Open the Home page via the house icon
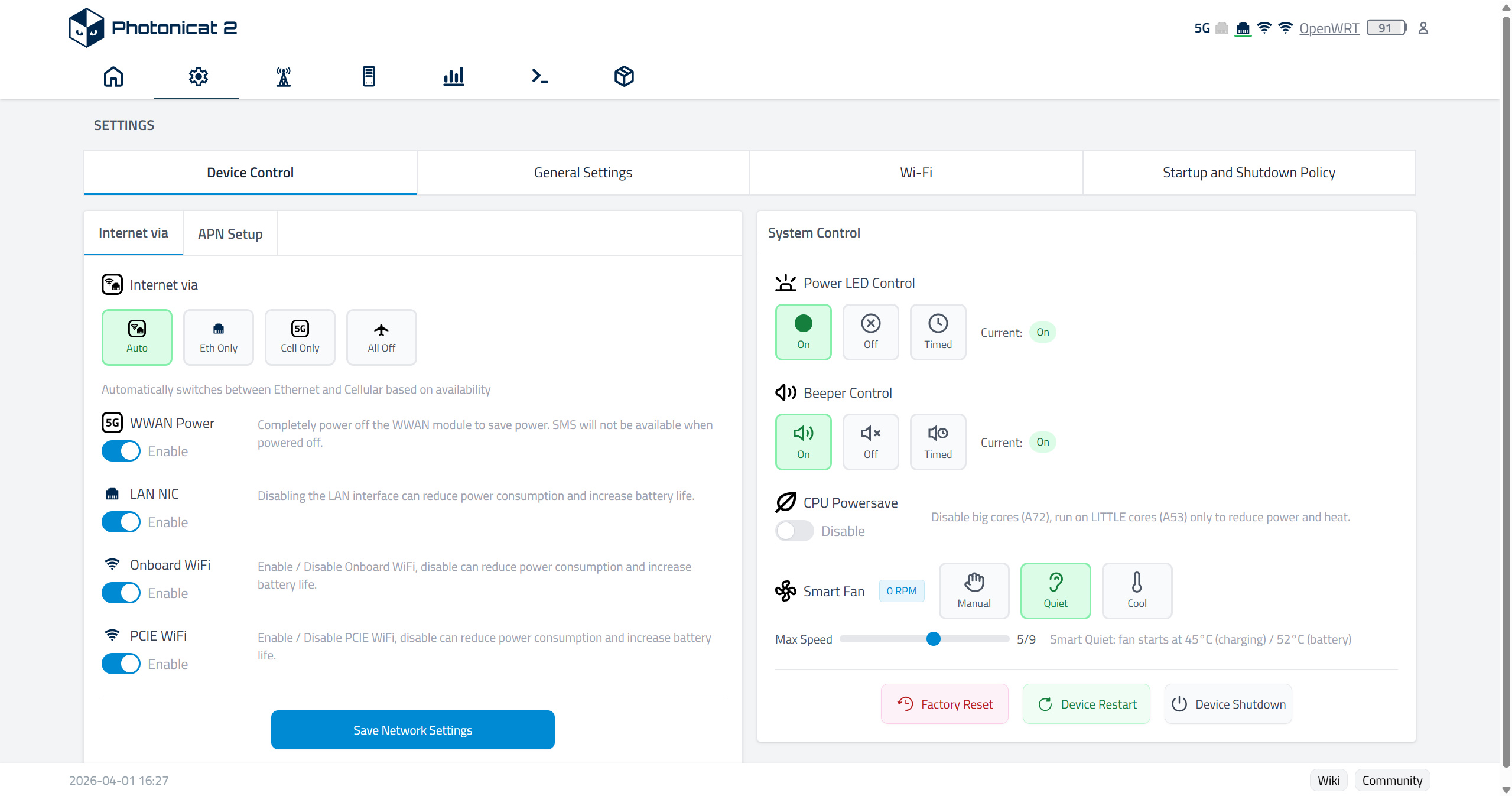The width and height of the screenshot is (1512, 796). (x=113, y=77)
